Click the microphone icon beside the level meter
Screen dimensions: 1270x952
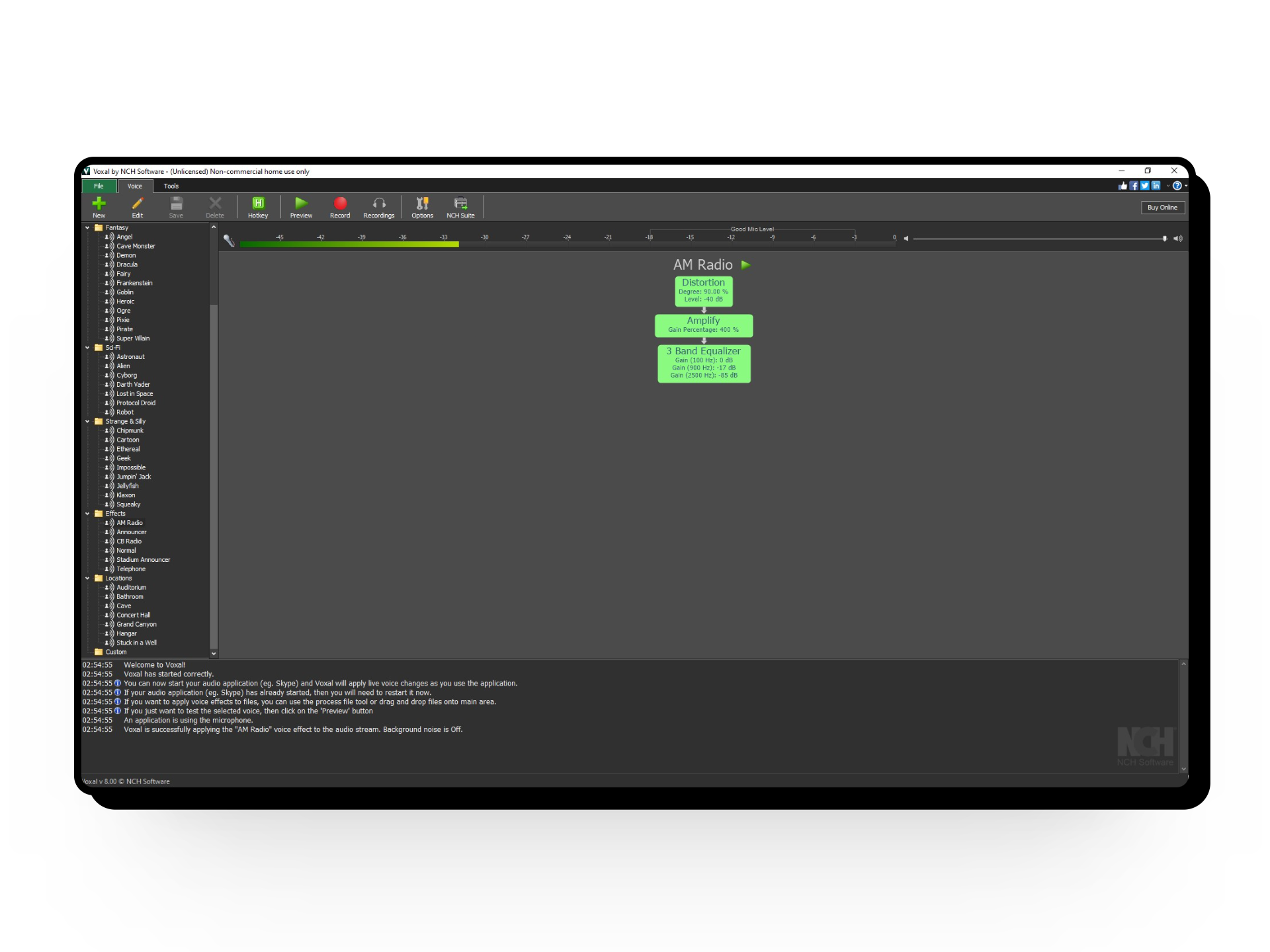click(x=229, y=241)
